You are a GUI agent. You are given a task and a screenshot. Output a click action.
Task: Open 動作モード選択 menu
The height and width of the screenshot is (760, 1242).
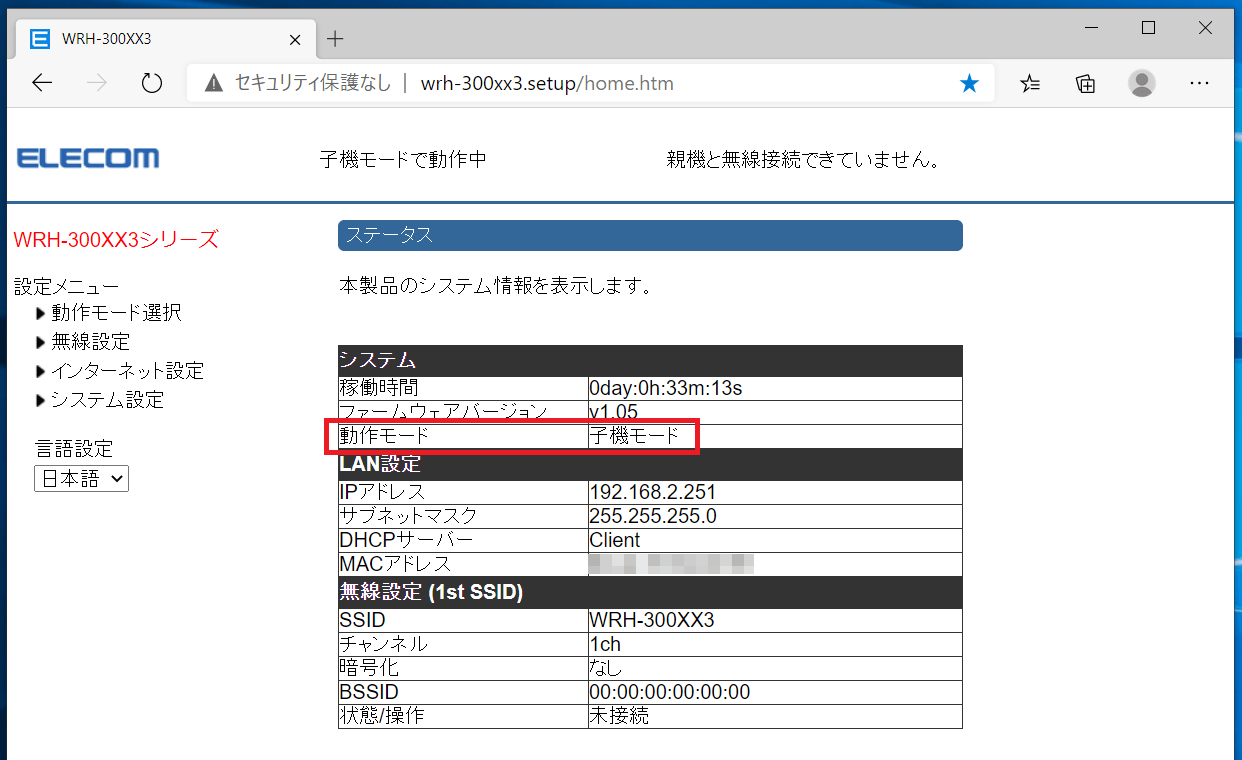click(116, 313)
